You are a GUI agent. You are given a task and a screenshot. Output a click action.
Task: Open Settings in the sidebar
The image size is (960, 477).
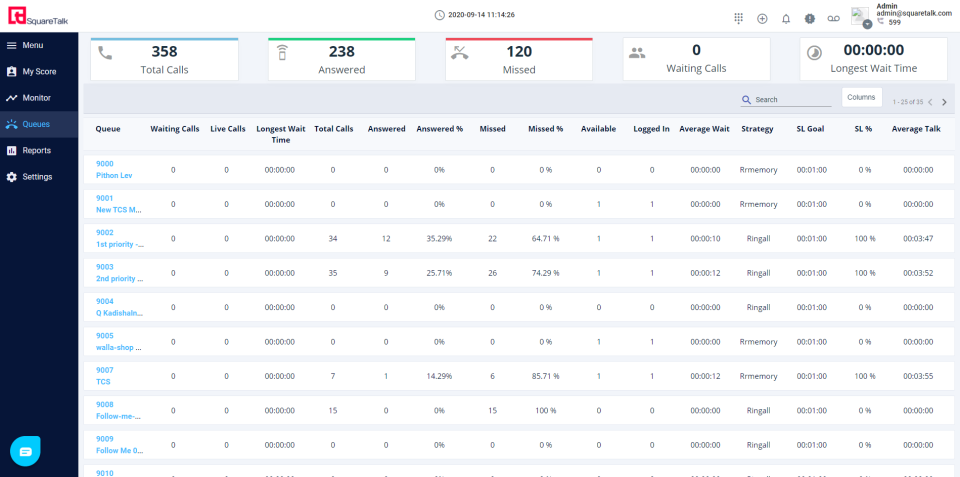[39, 177]
